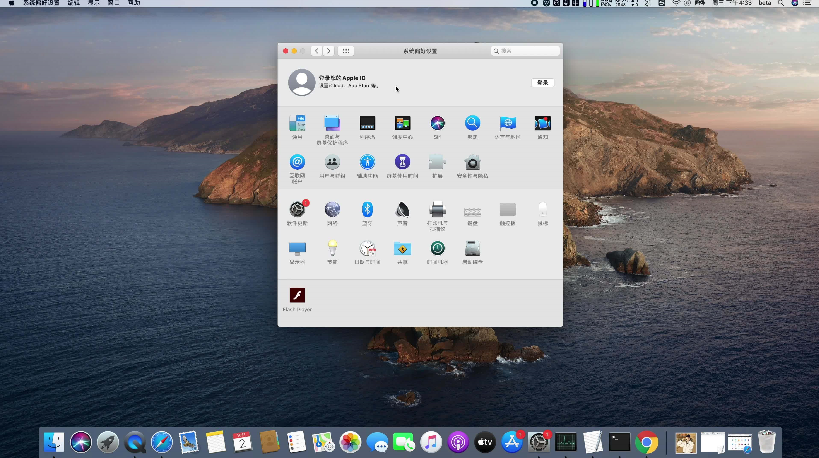819x458 pixels.
Task: Open the Flash Player preference pane
Action: click(x=297, y=296)
